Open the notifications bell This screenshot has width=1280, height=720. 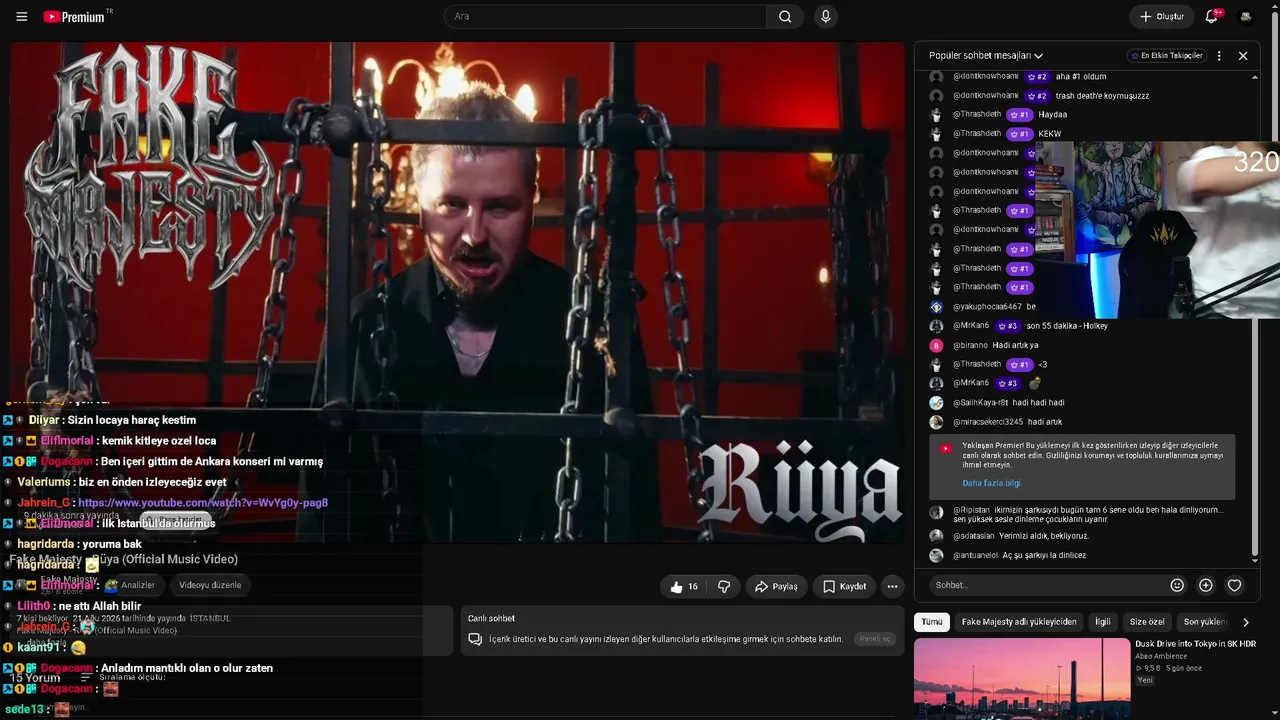click(1212, 16)
